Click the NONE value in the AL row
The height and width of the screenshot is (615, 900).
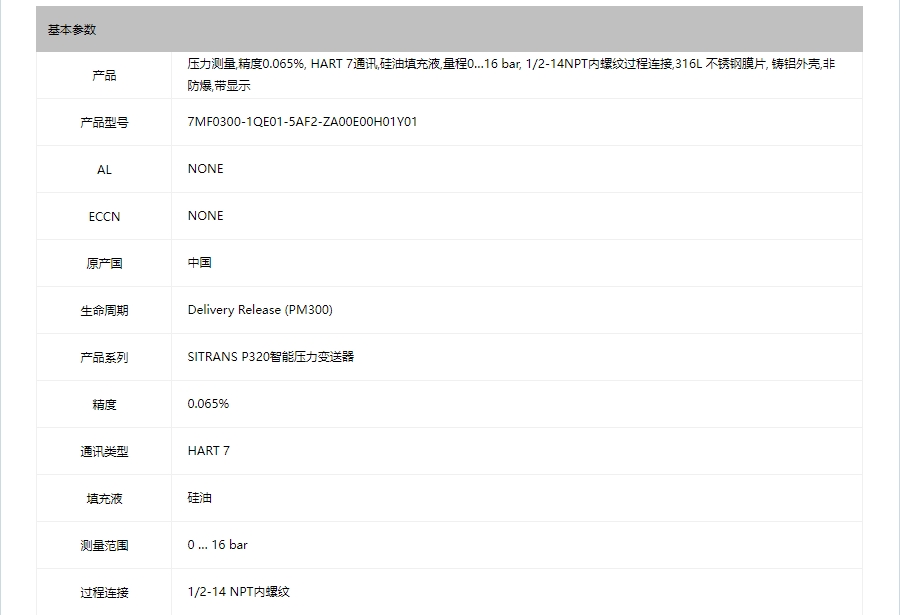click(205, 169)
